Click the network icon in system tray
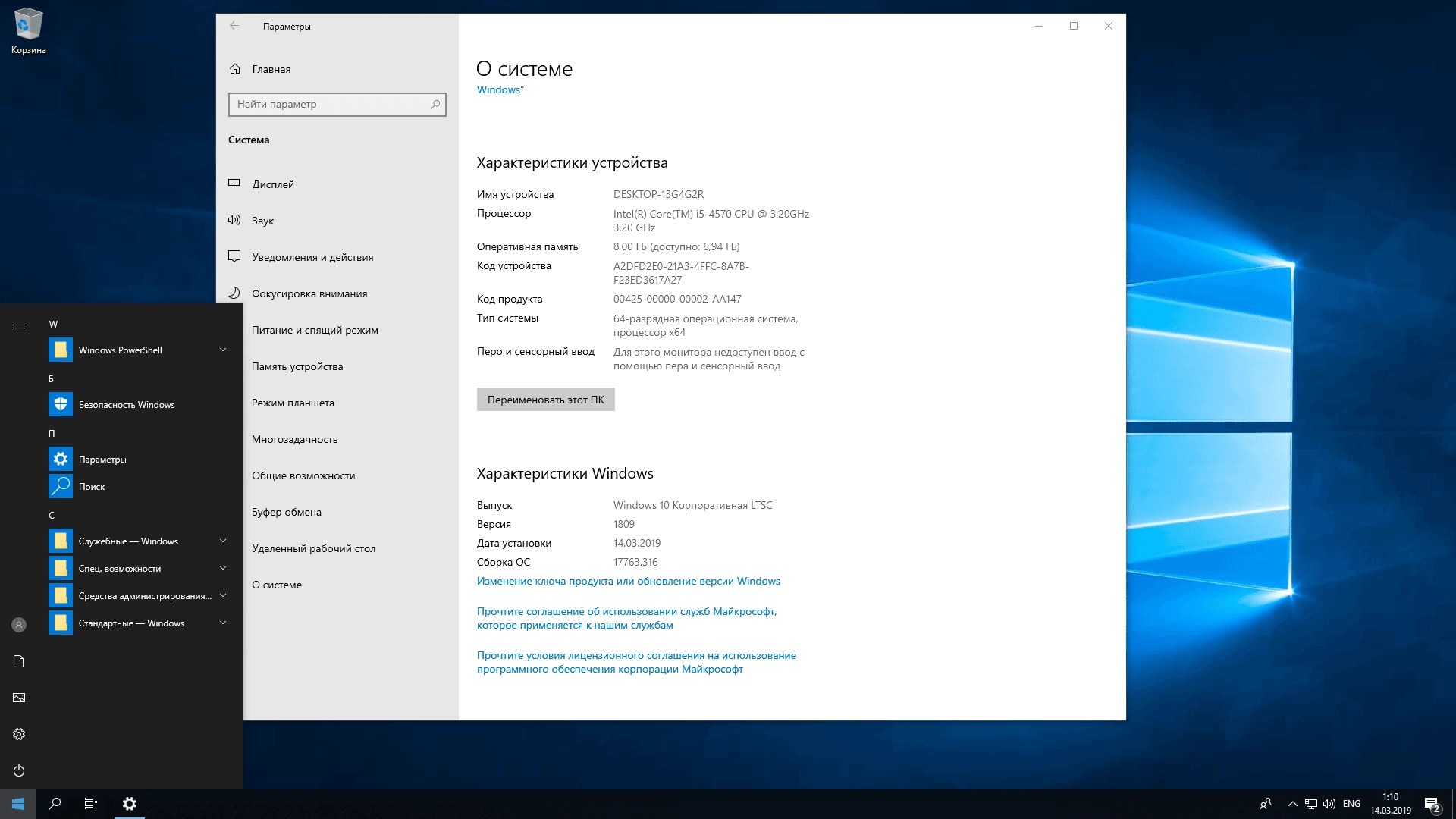Screen dimensions: 1456x819 tap(1311, 804)
